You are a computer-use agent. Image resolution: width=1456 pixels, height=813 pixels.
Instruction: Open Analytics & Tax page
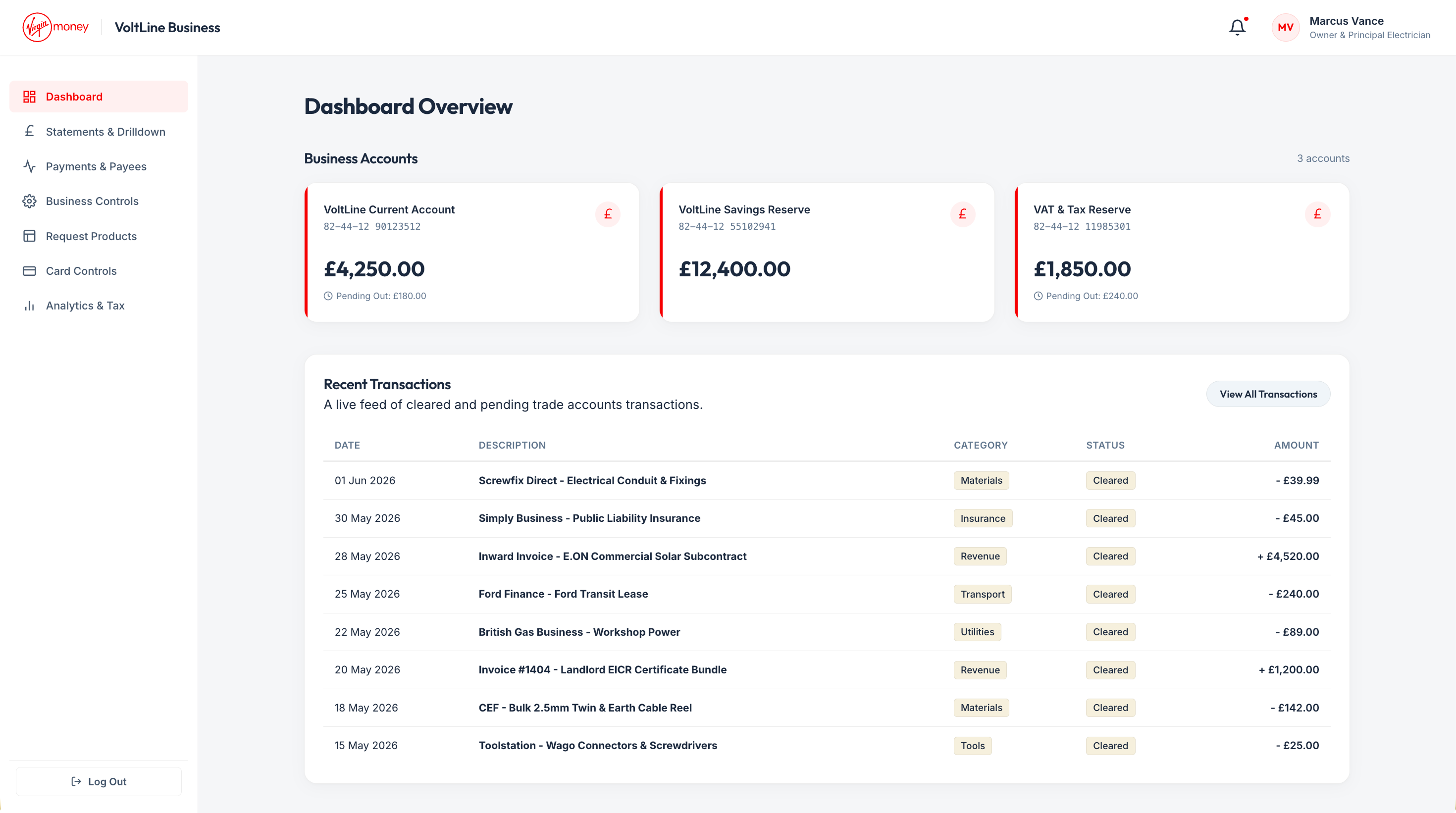[99, 305]
